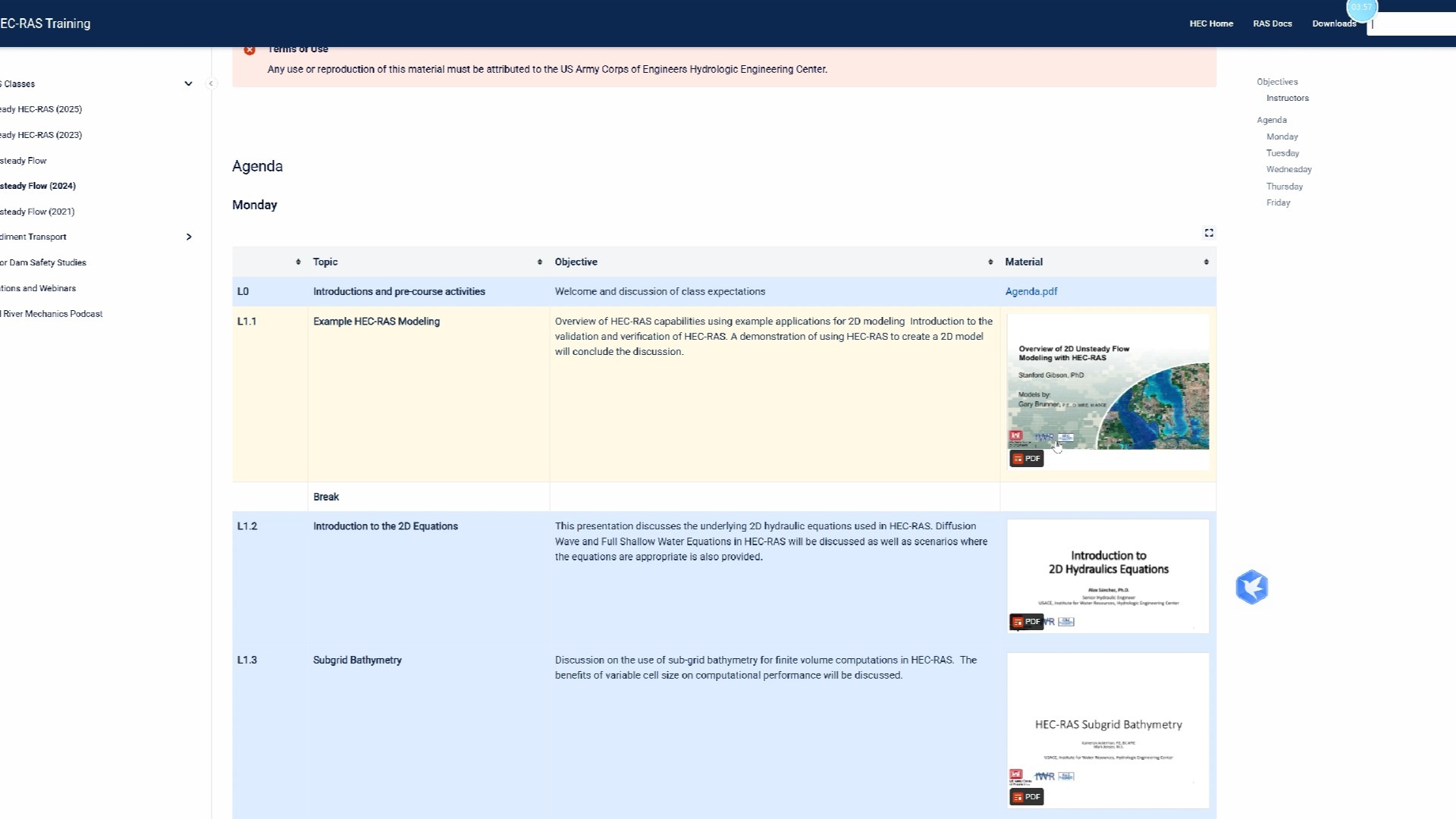This screenshot has height=819, width=1456.
Task: Jump to Tuesday in page outline
Action: tap(1282, 153)
